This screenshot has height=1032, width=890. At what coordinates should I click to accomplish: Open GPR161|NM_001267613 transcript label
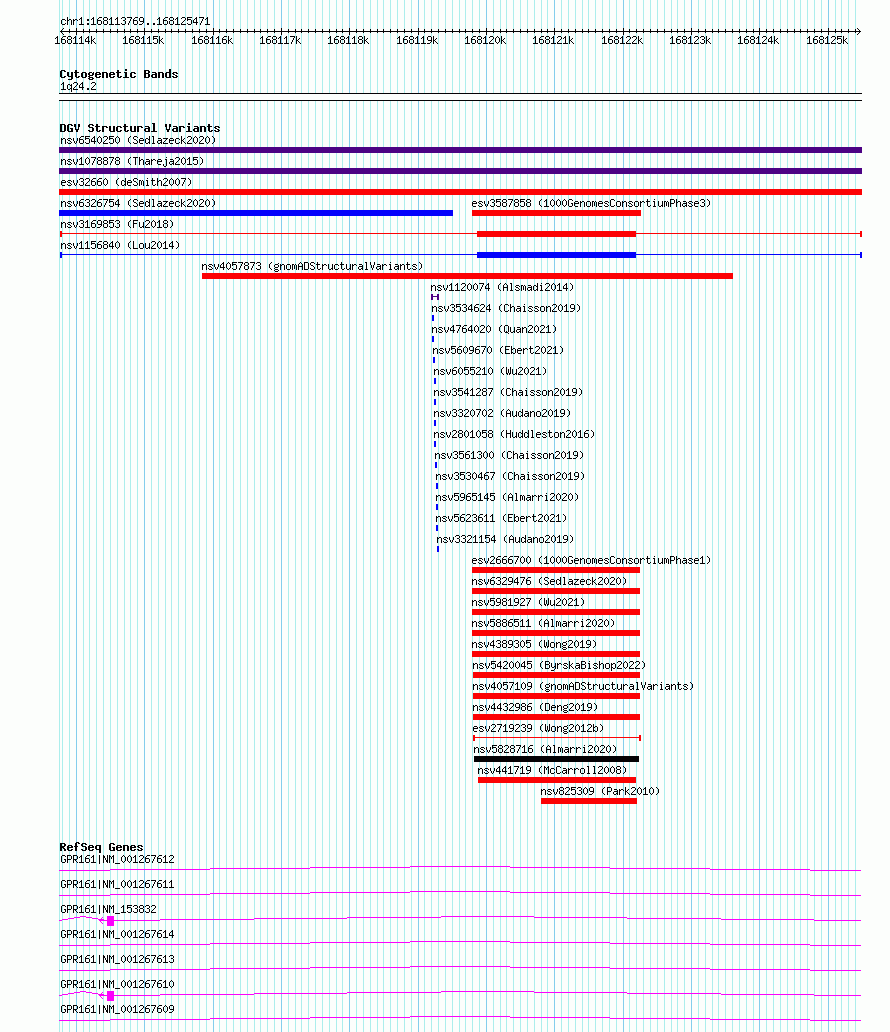(x=117, y=960)
